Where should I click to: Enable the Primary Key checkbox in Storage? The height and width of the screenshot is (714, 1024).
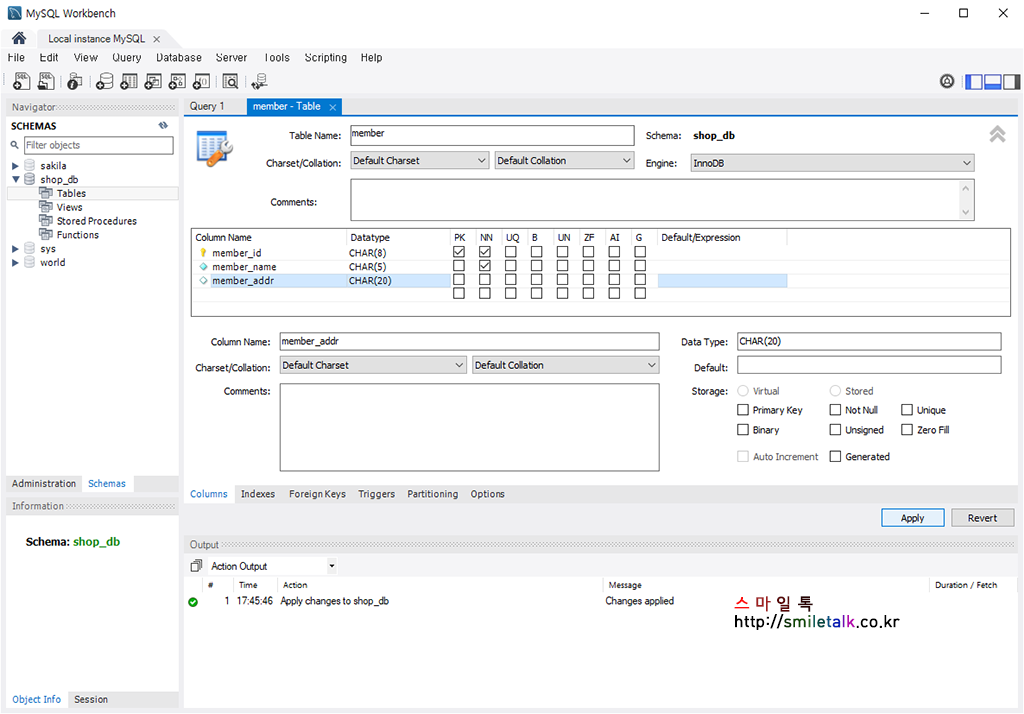[x=743, y=410]
